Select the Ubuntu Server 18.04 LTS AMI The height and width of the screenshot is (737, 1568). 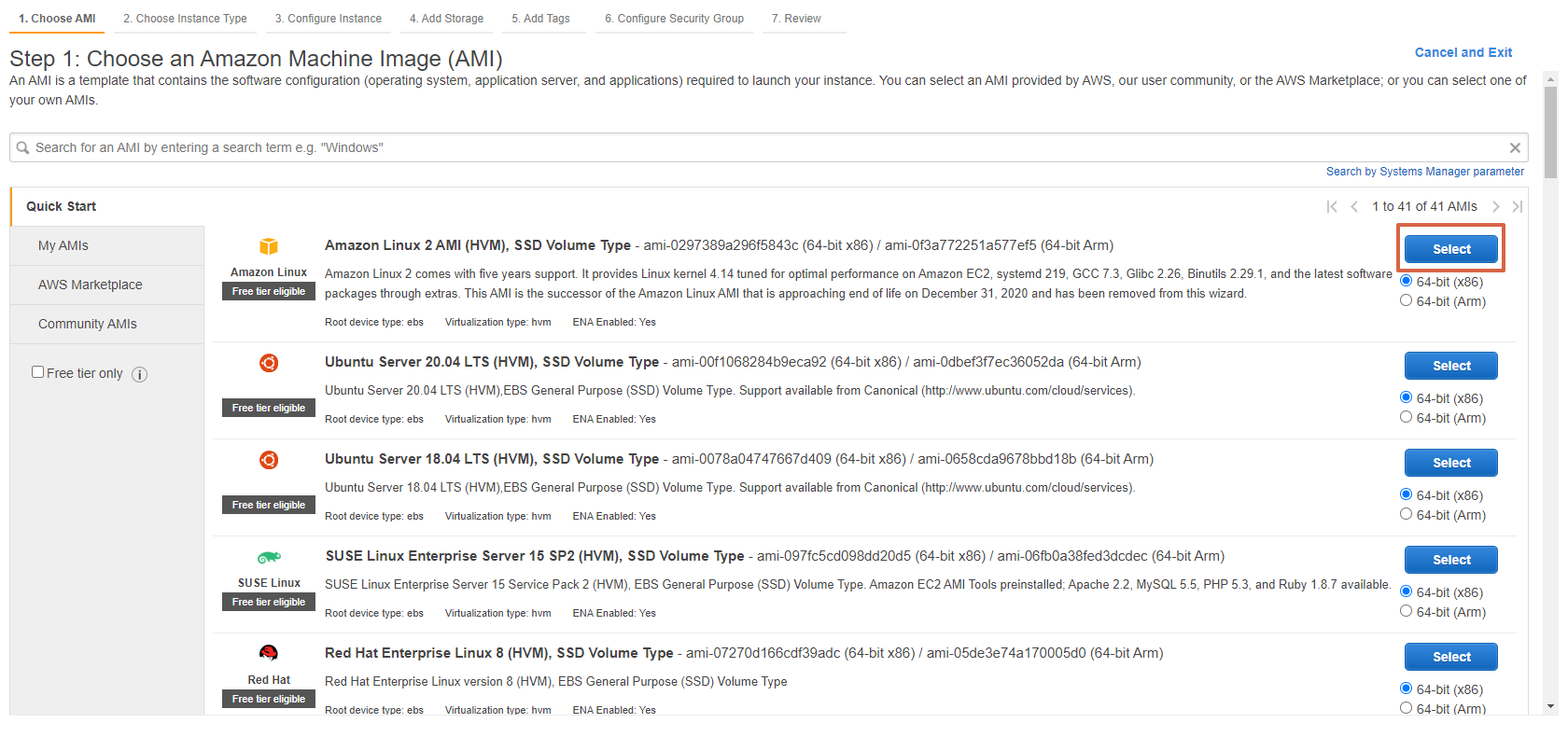(1450, 463)
